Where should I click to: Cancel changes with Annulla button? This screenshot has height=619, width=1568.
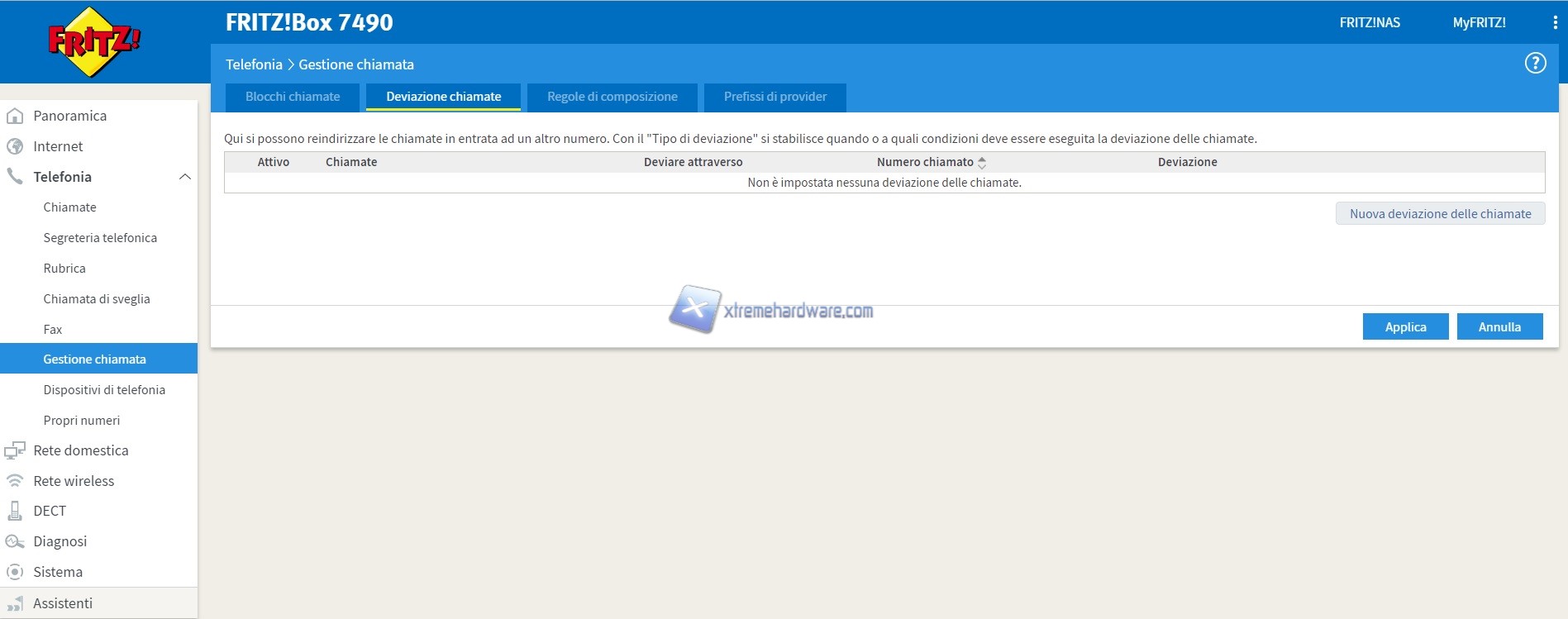[1499, 326]
